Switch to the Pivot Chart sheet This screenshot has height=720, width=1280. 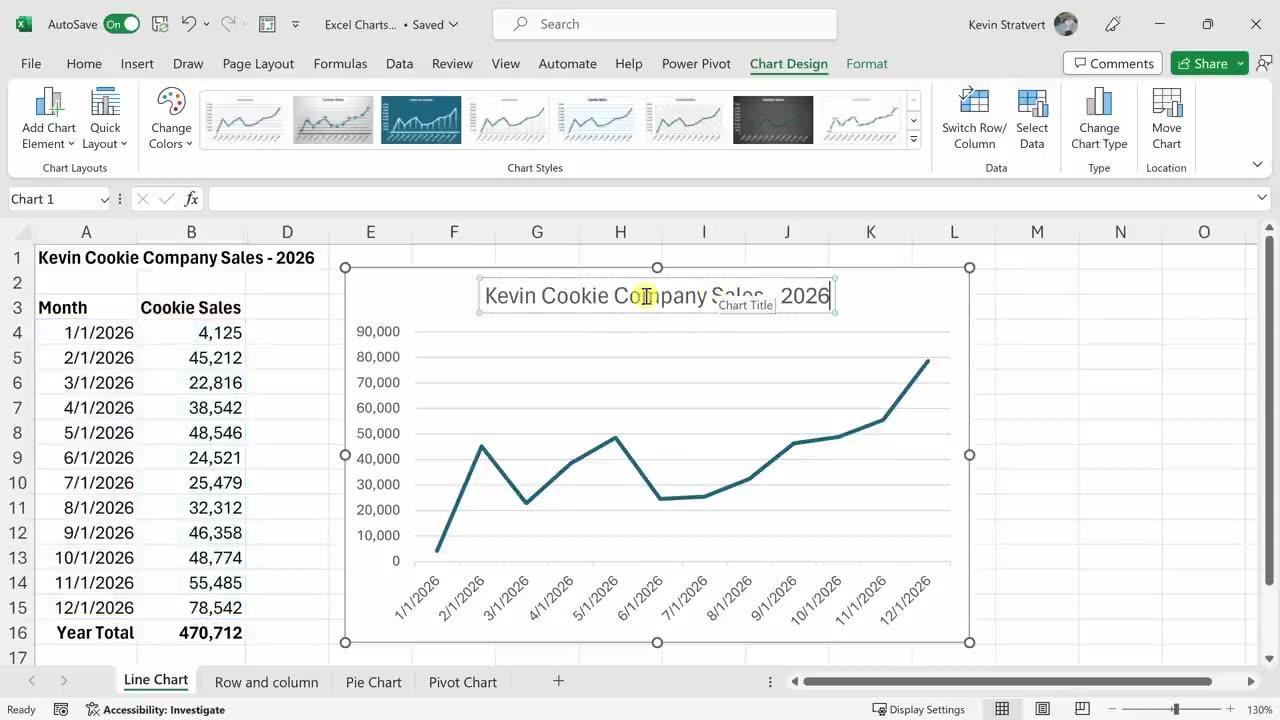[462, 682]
